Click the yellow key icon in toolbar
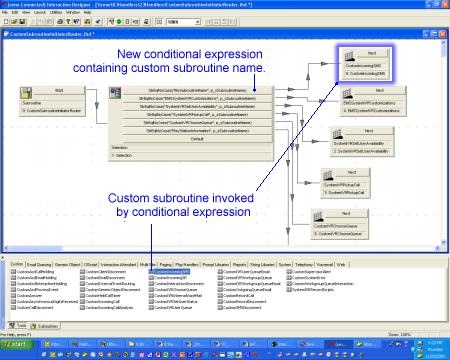This screenshot has height=360, width=450. click(68, 22)
